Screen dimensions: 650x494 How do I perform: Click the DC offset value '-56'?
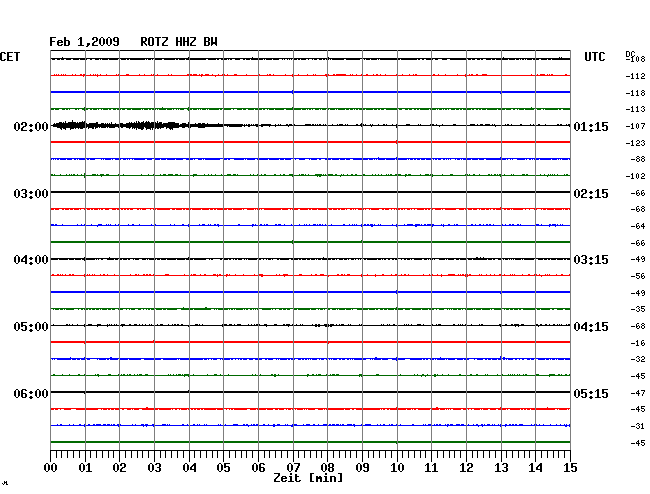click(x=638, y=276)
